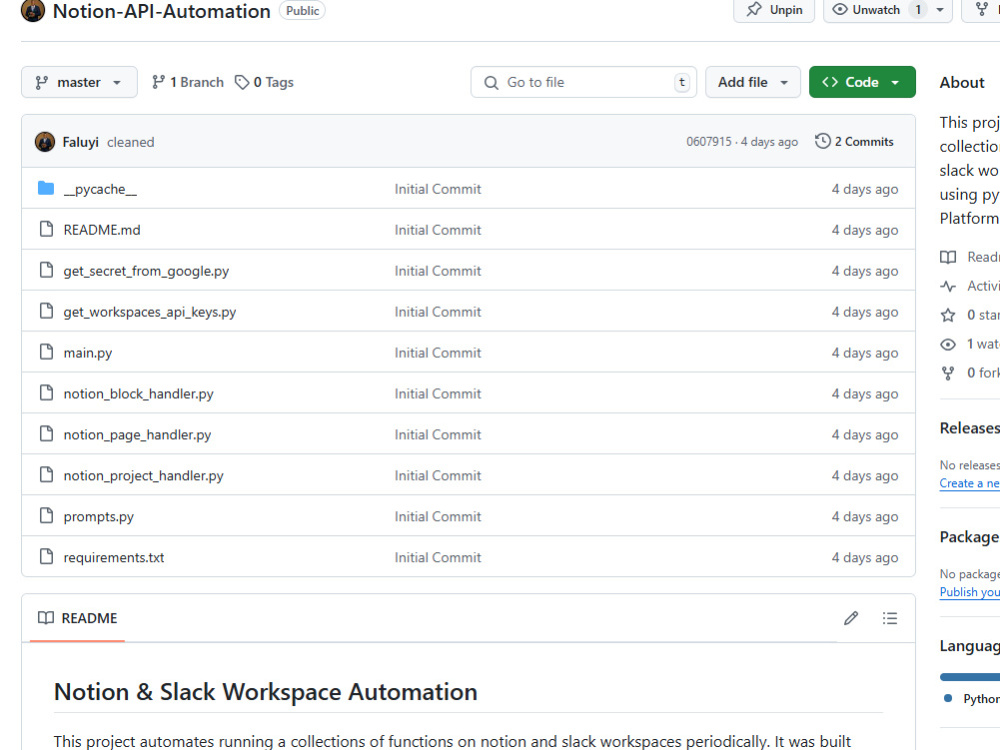Click the tag icon beside 0 Tags

click(242, 82)
